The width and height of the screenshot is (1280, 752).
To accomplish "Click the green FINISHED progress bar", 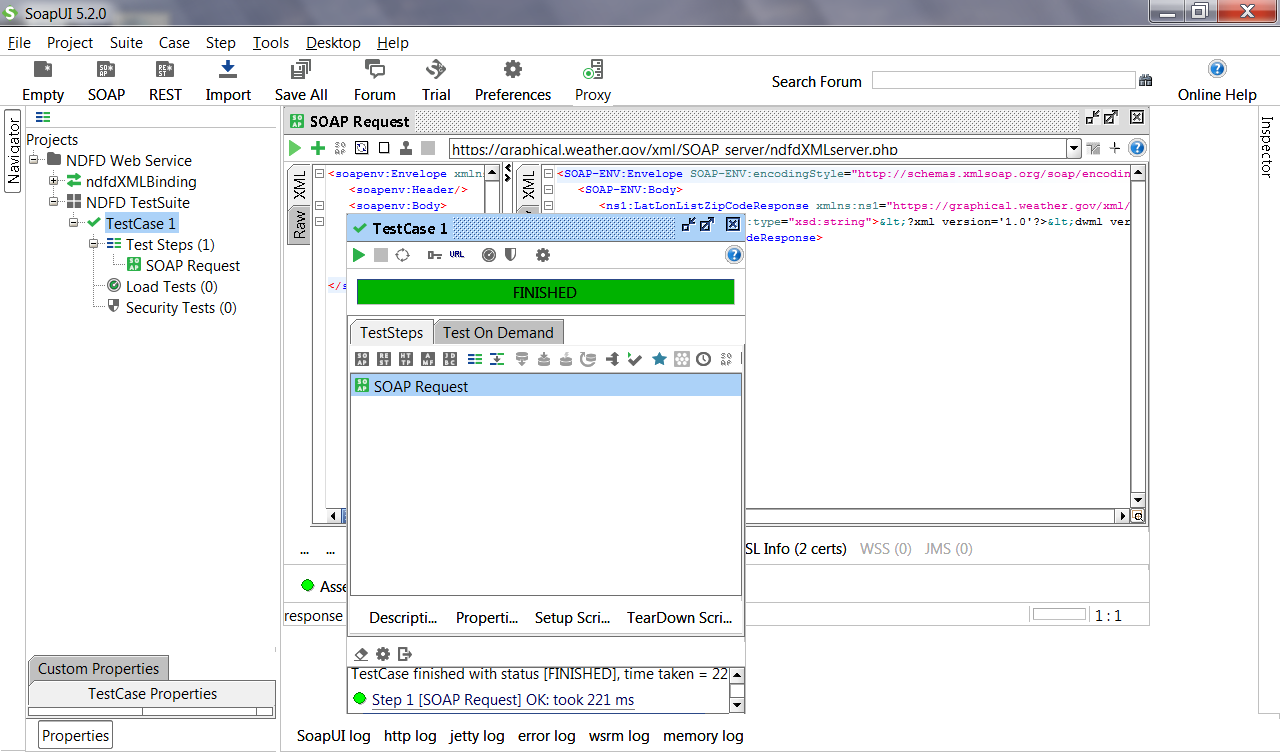I will (543, 292).
